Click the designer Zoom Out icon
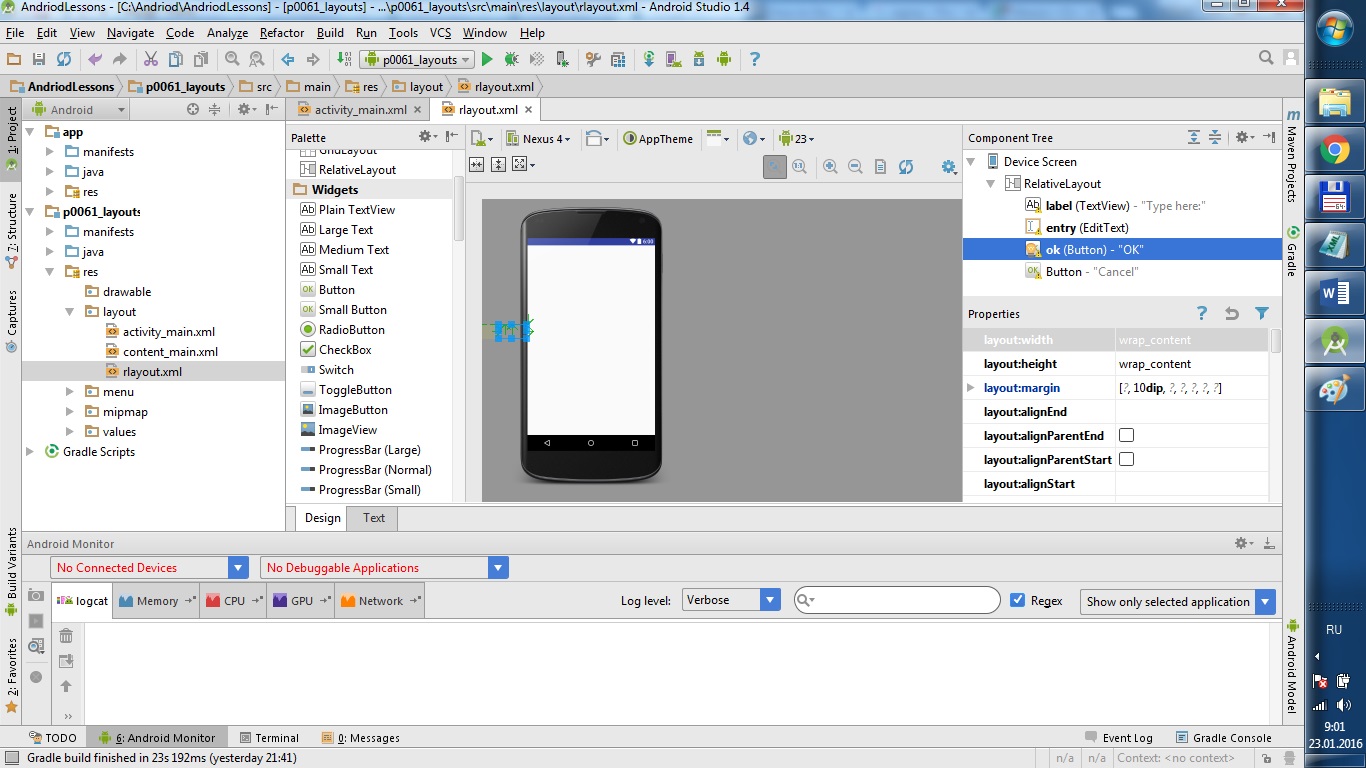The width and height of the screenshot is (1366, 768). coord(855,167)
